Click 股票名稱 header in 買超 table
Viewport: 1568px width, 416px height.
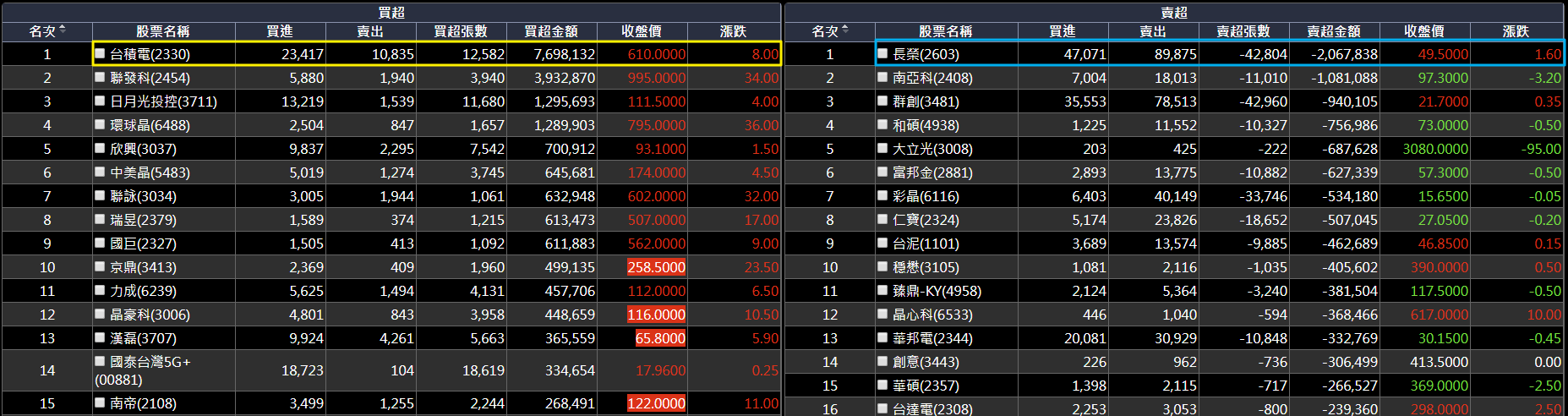[163, 31]
